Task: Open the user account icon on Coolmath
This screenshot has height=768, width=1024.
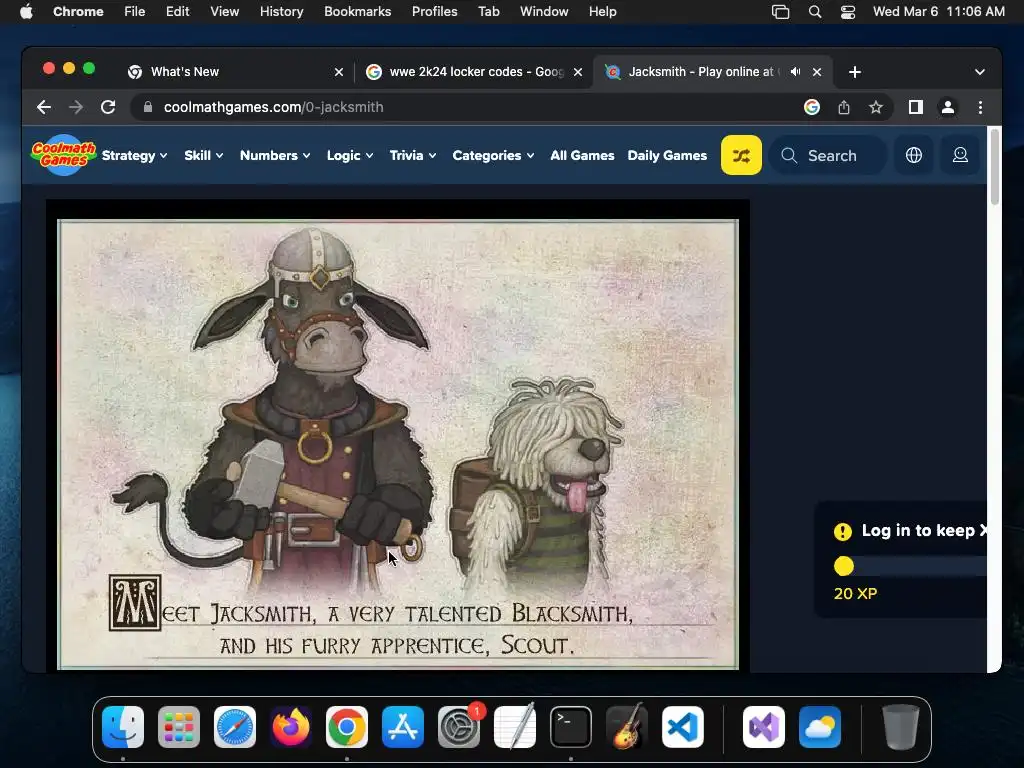Action: pyautogui.click(x=960, y=155)
